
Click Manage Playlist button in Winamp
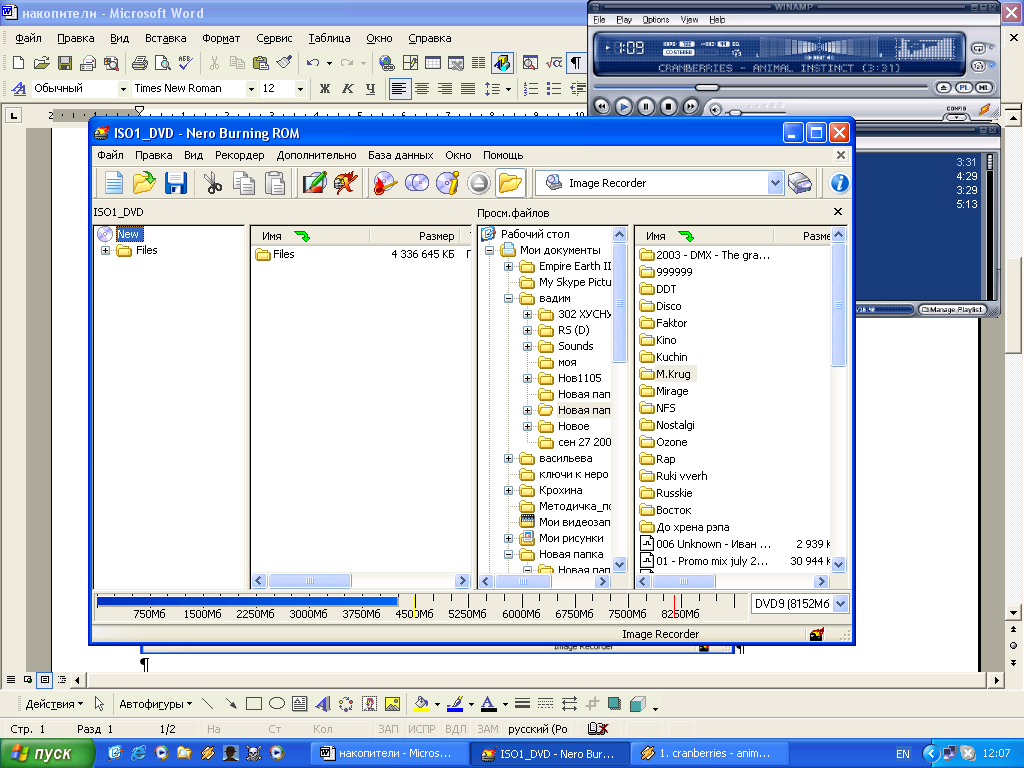[952, 310]
